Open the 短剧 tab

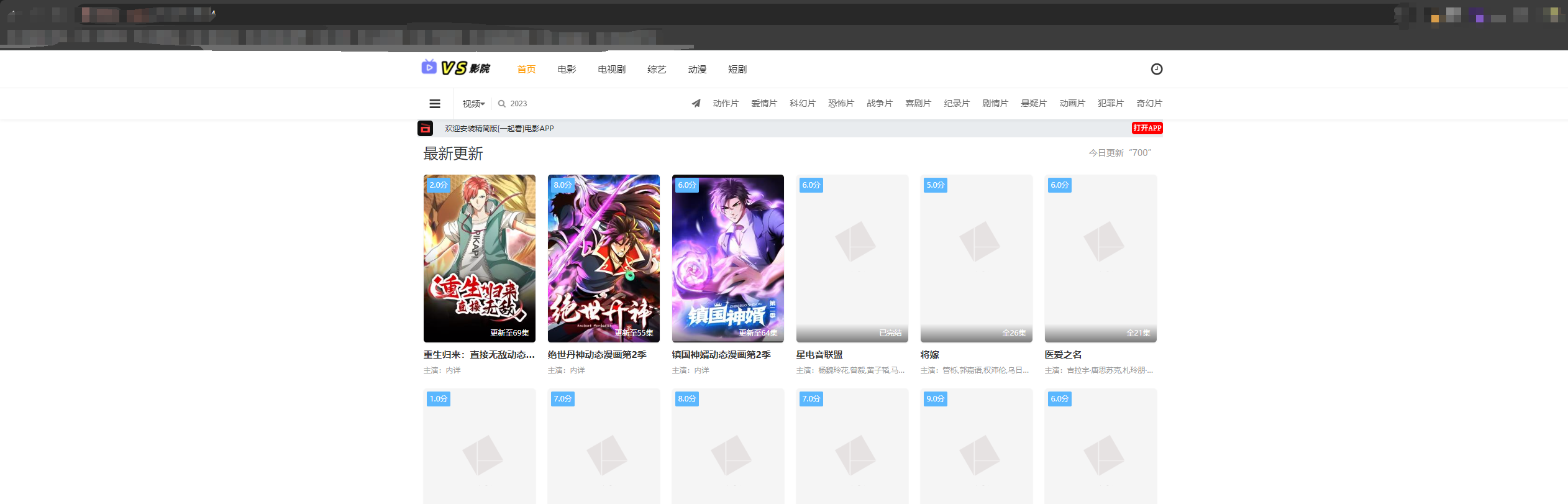[x=737, y=69]
